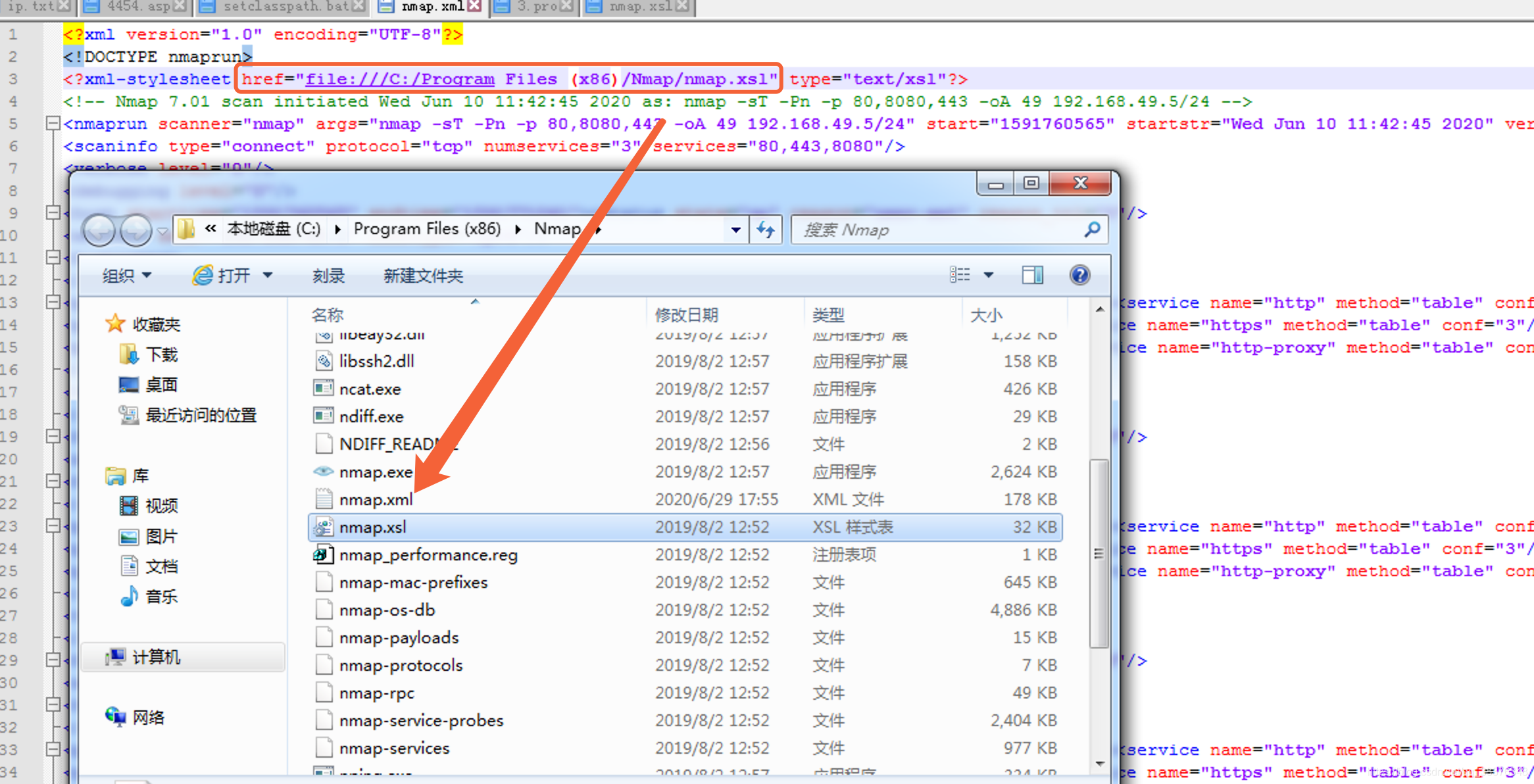1534x784 pixels.
Task: Open the help question mark icon
Action: [1079, 275]
